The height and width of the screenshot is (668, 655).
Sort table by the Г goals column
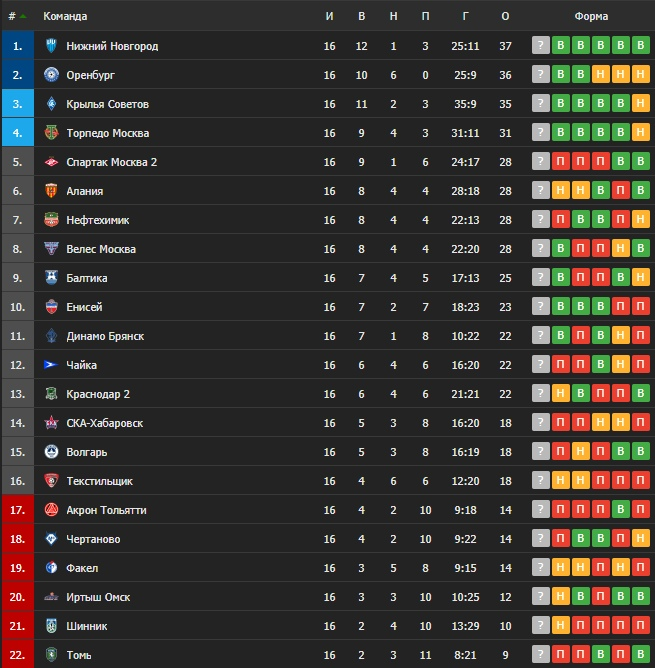pyautogui.click(x=466, y=16)
